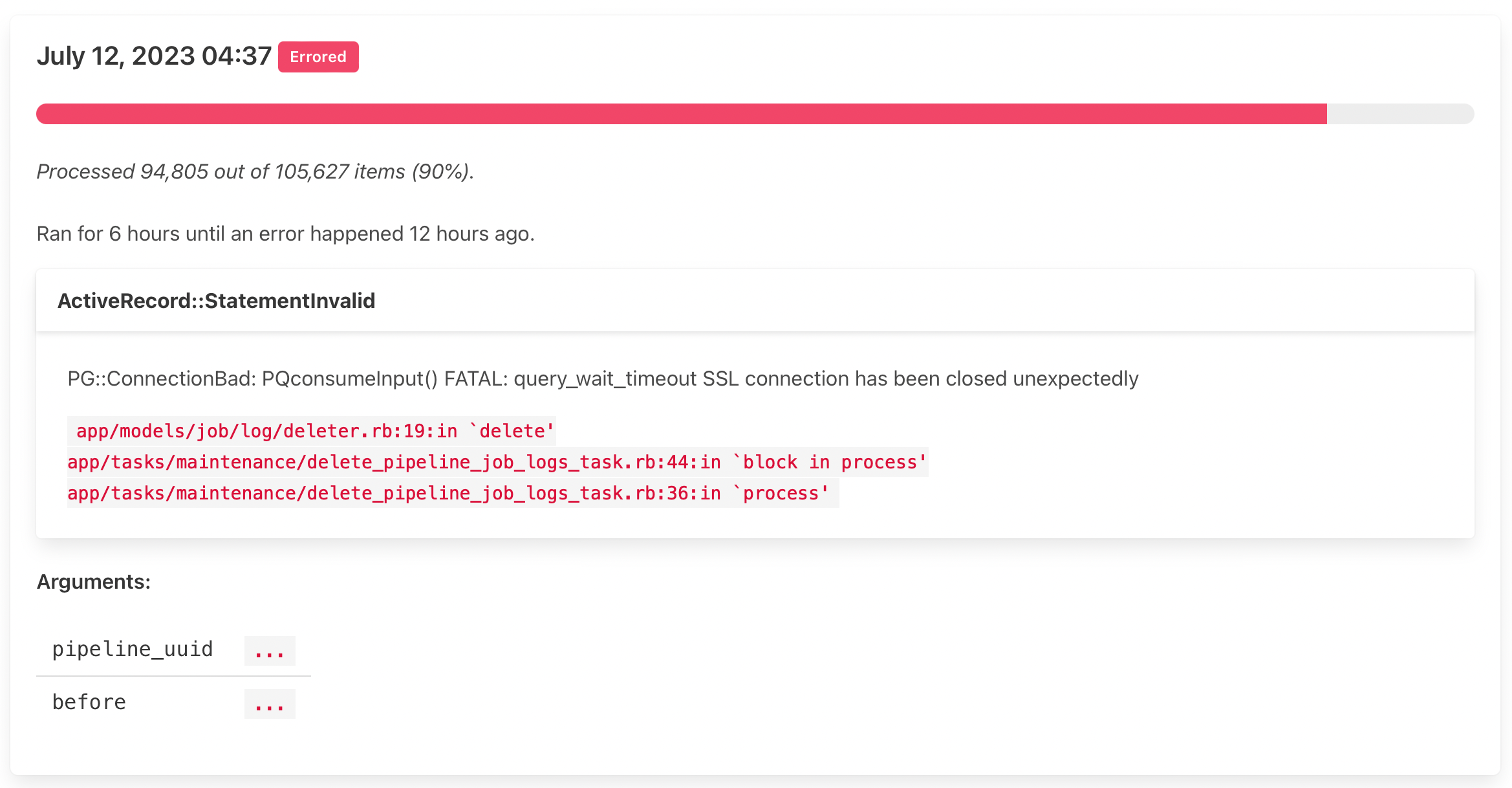Image resolution: width=1512 pixels, height=788 pixels.
Task: Expand the pipeline_uuid argument value
Action: [270, 651]
